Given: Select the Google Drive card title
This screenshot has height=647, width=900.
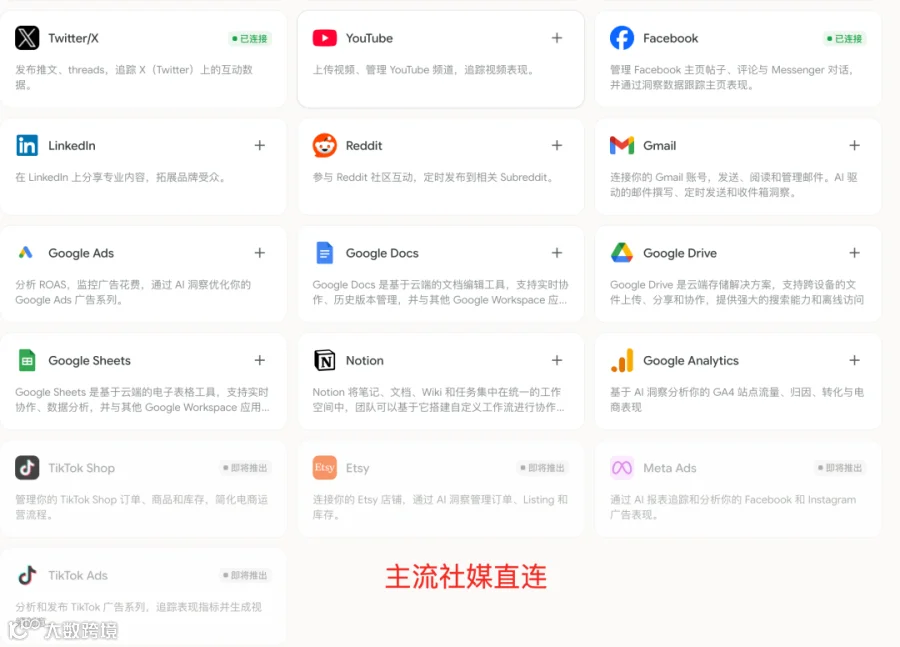Looking at the screenshot, I should coord(680,253).
